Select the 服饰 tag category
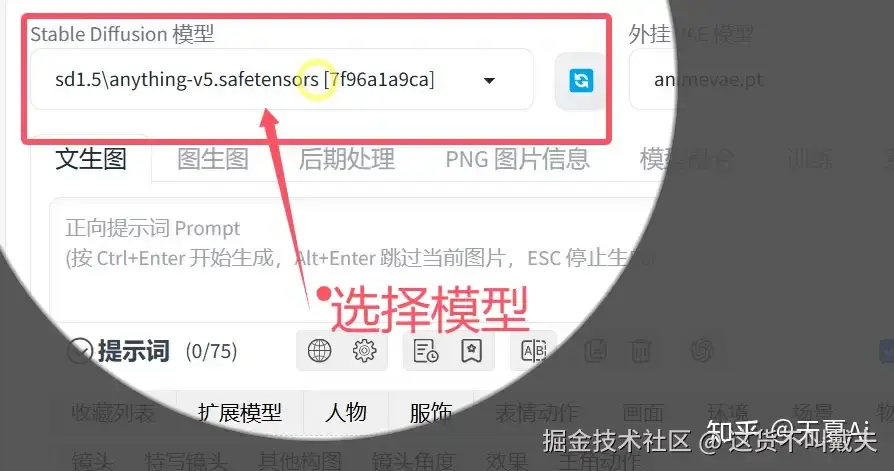The height and width of the screenshot is (471, 894). tap(431, 412)
